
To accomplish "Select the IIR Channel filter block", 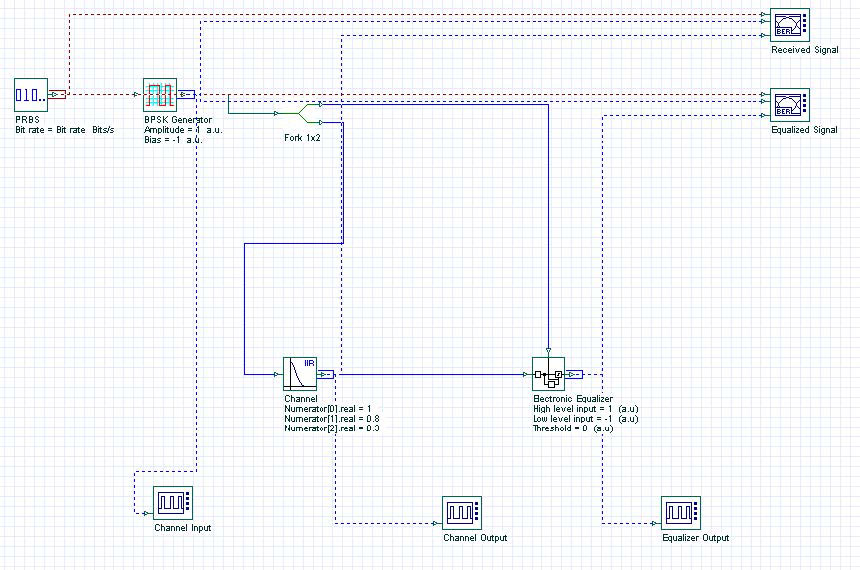I will coord(299,374).
